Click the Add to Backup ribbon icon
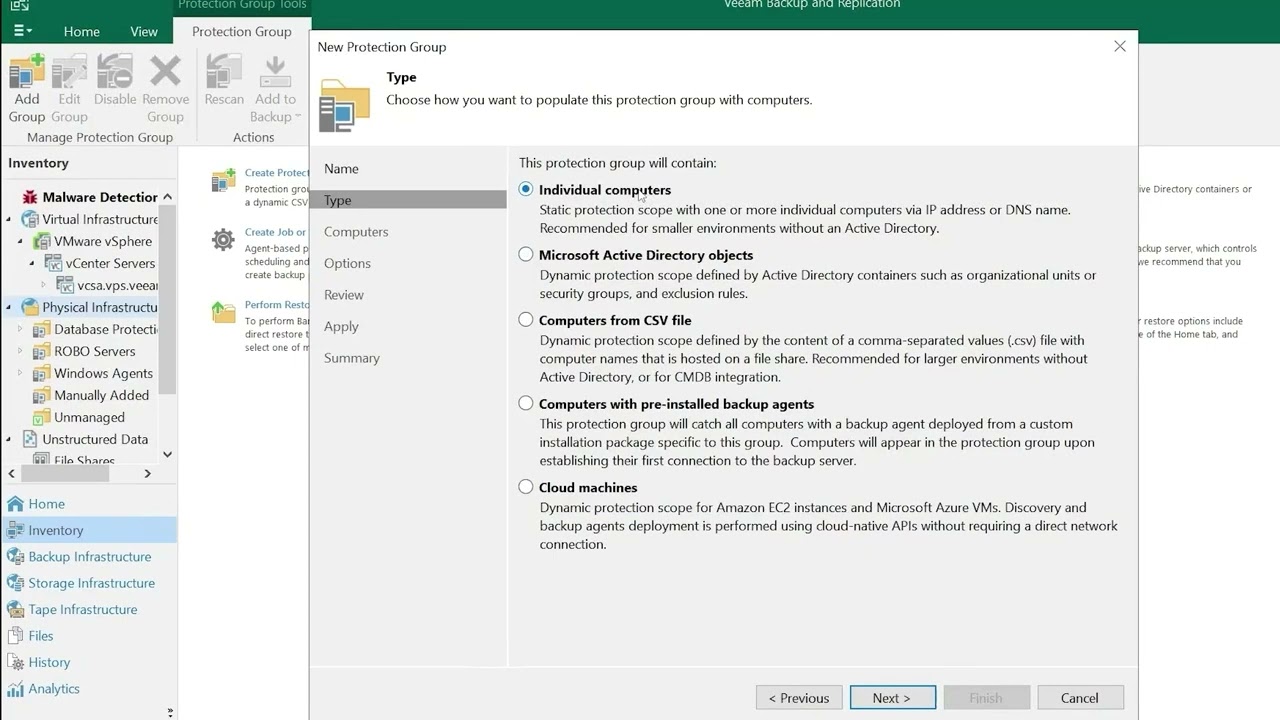This screenshot has height=720, width=1280. pyautogui.click(x=275, y=74)
